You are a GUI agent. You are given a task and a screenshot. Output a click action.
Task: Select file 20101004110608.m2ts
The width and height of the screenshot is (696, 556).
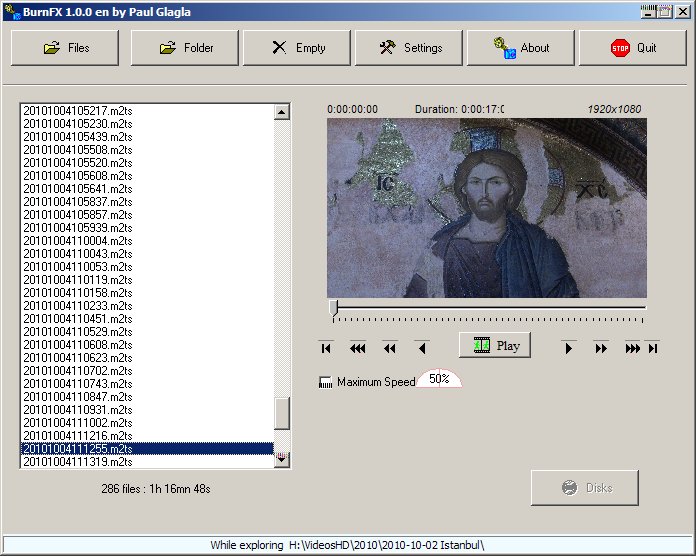[147, 344]
